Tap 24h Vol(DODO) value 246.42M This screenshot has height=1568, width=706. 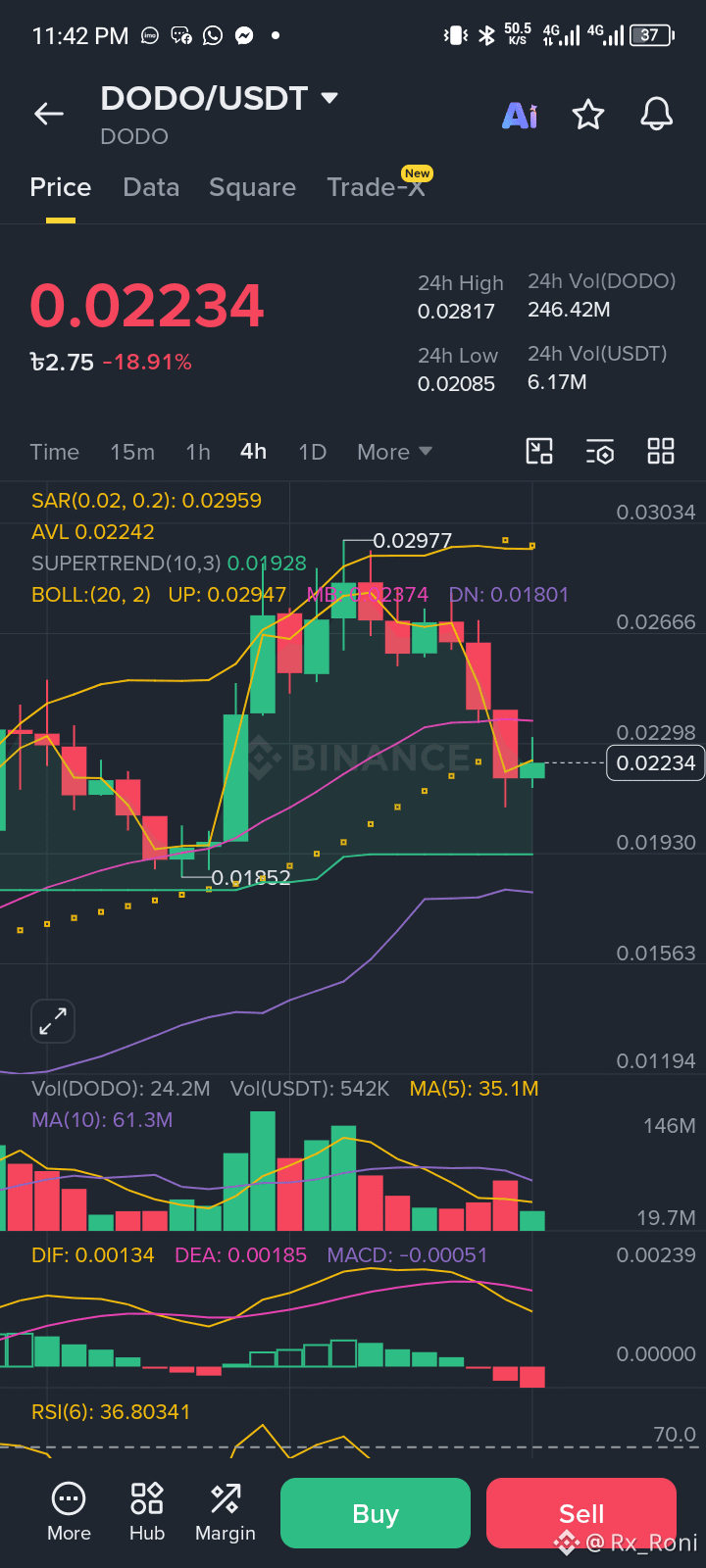coord(569,310)
